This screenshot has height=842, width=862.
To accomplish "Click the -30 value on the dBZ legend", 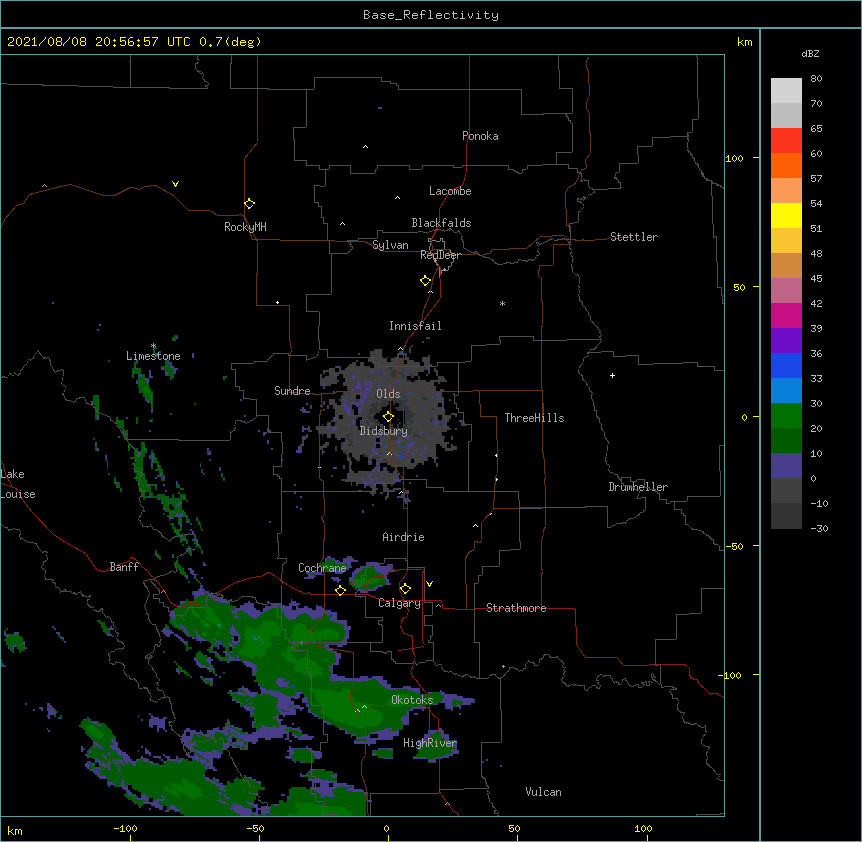I will pos(819,528).
